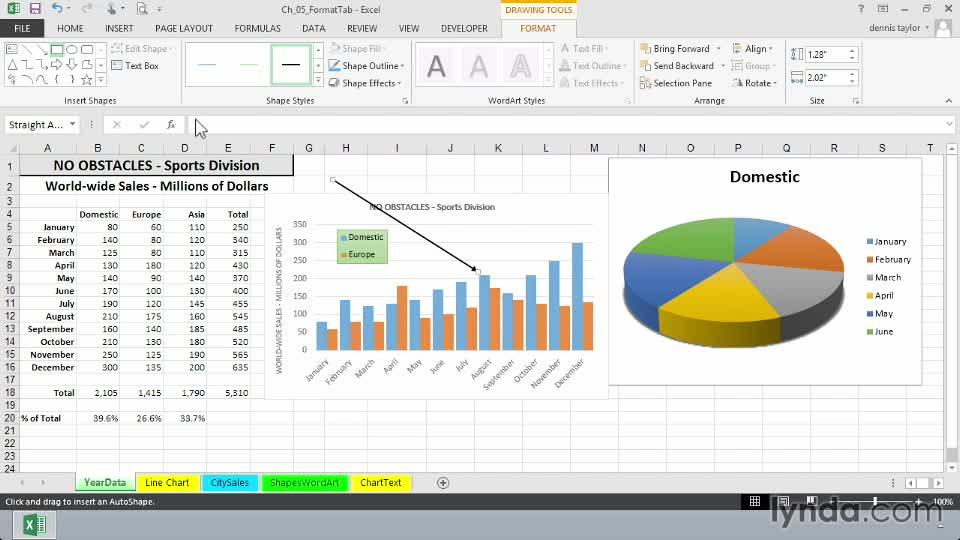Pick the oval shape in Insert Shapes
The width and height of the screenshot is (960, 540).
click(72, 50)
